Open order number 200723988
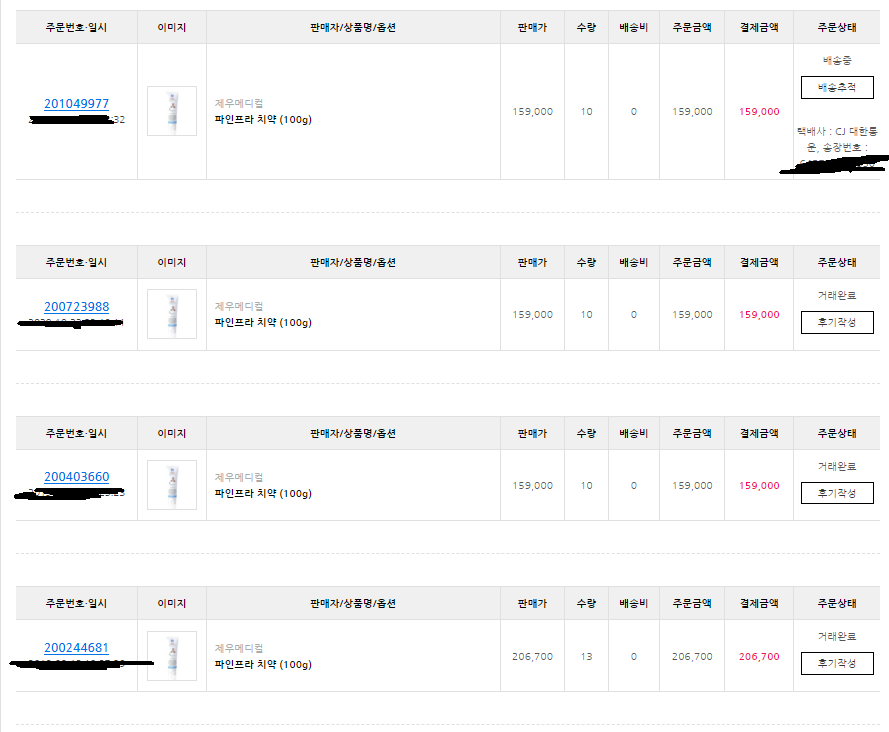This screenshot has width=889, height=732. coord(77,307)
